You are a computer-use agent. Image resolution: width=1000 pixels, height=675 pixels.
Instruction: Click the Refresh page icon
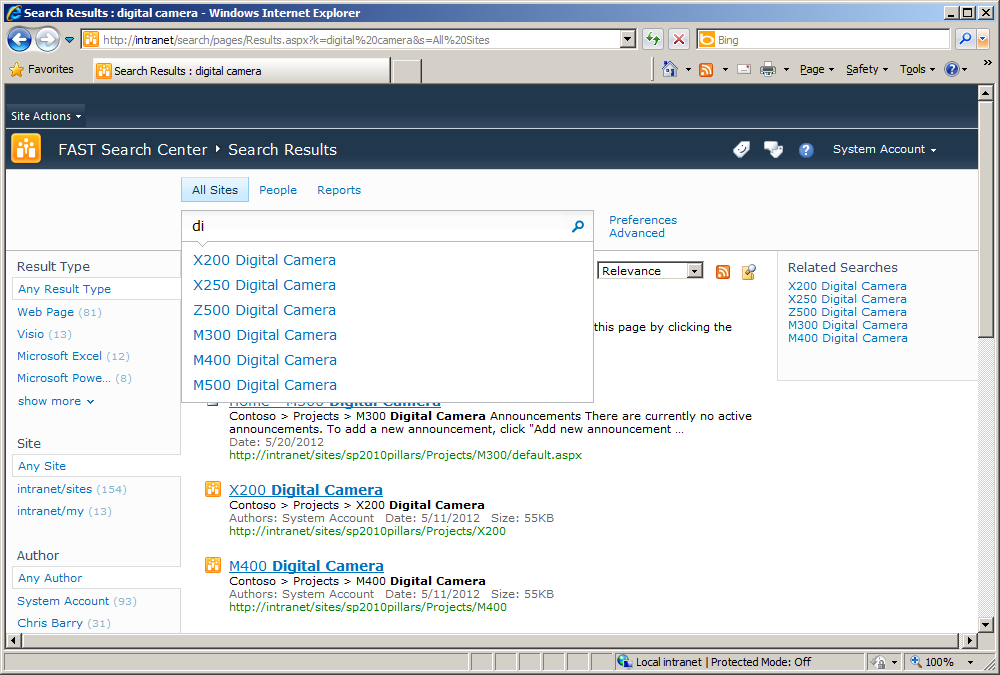[652, 40]
